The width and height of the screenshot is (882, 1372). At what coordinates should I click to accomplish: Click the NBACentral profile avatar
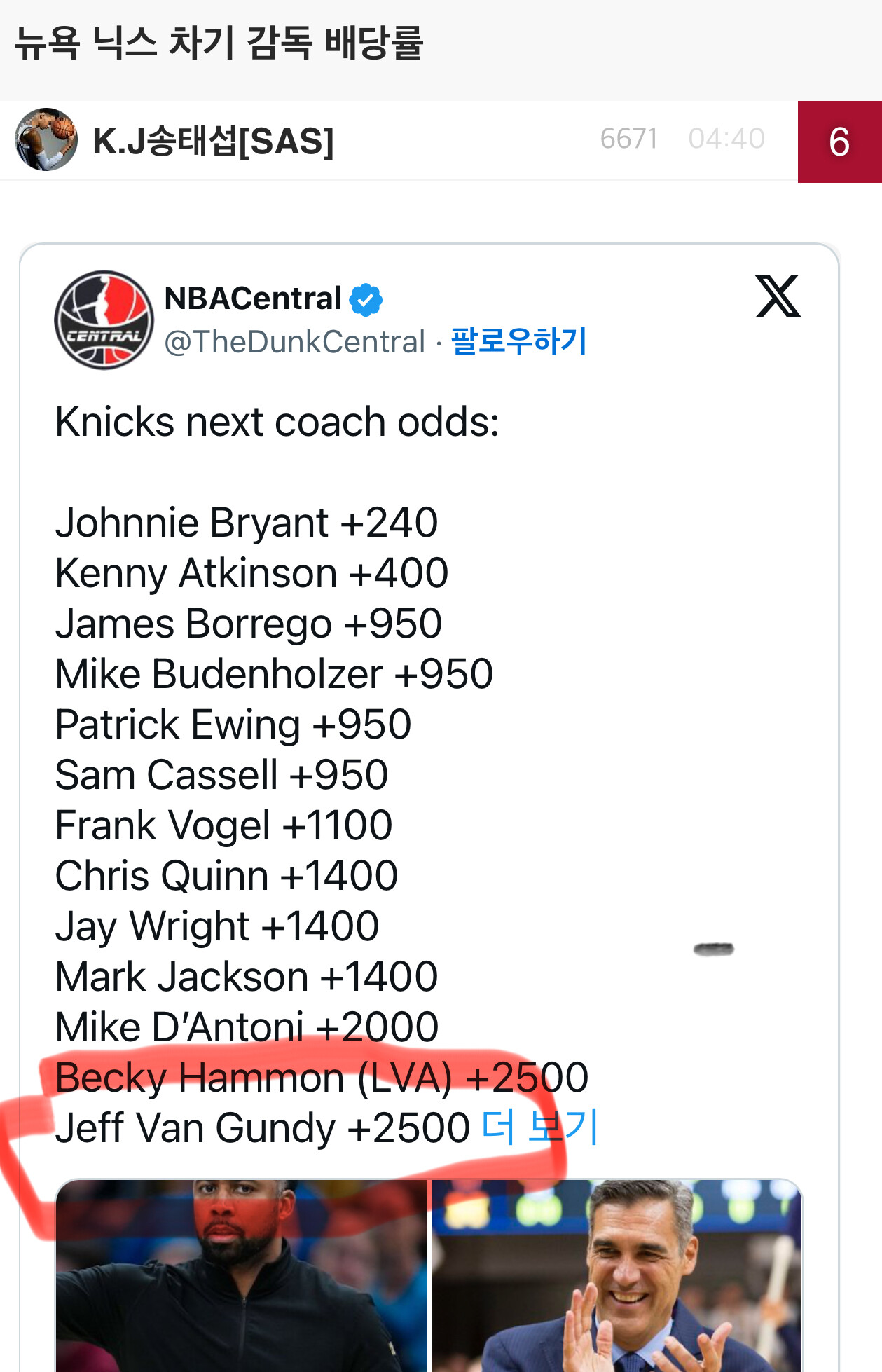click(104, 320)
